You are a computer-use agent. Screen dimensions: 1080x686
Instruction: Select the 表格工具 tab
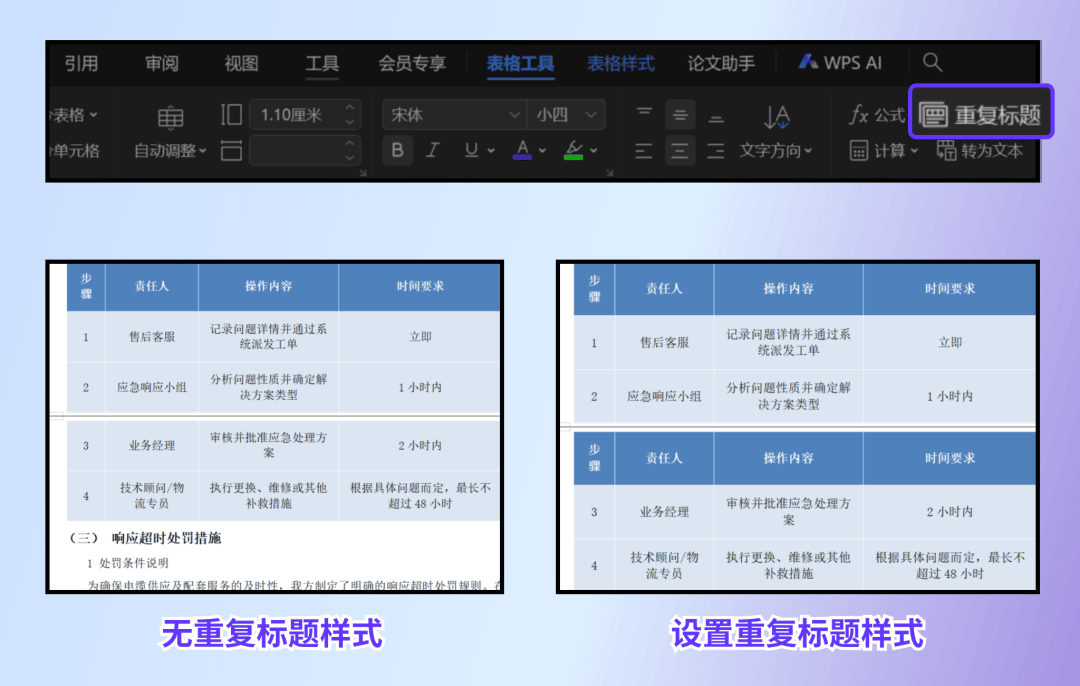click(521, 63)
